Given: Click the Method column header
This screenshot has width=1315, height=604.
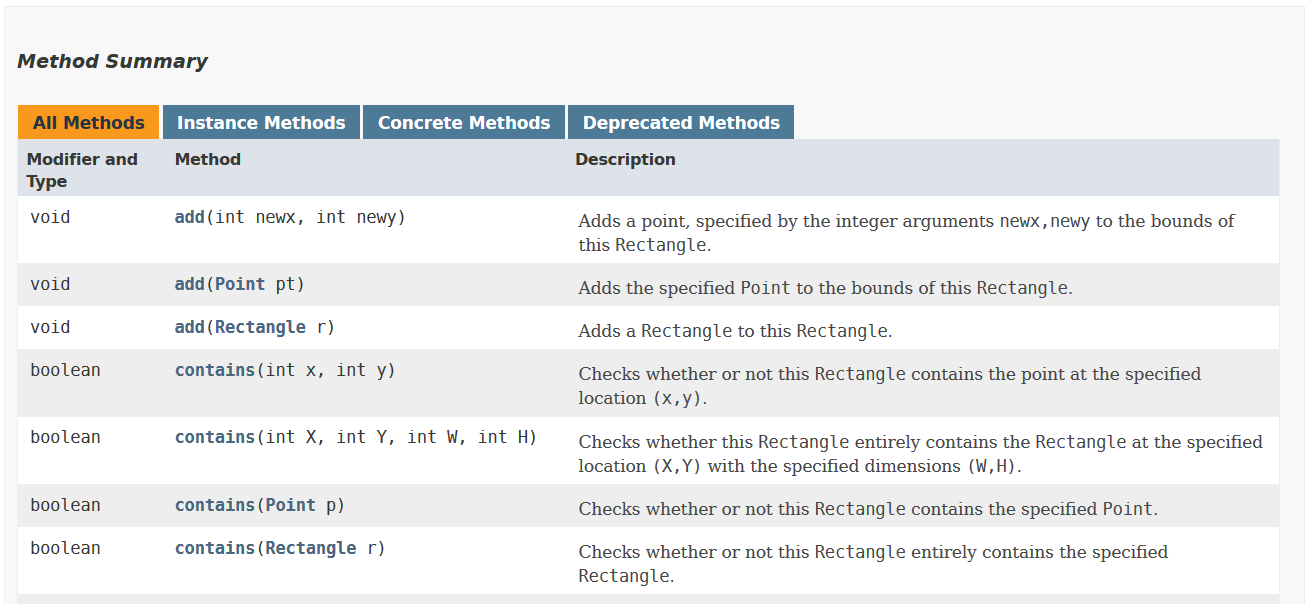Looking at the screenshot, I should point(208,159).
